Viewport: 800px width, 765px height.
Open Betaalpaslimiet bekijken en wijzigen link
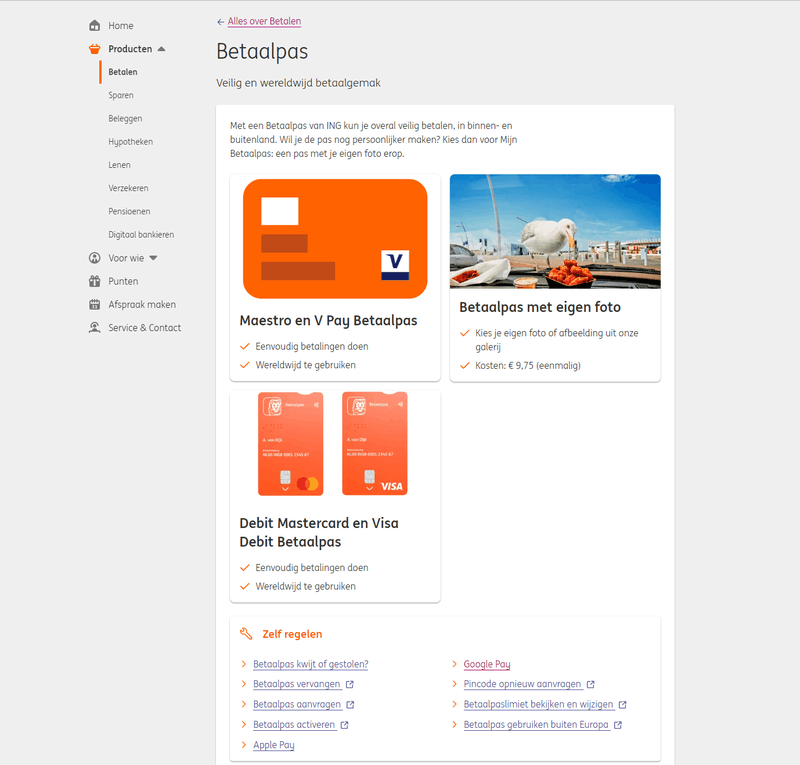(538, 704)
